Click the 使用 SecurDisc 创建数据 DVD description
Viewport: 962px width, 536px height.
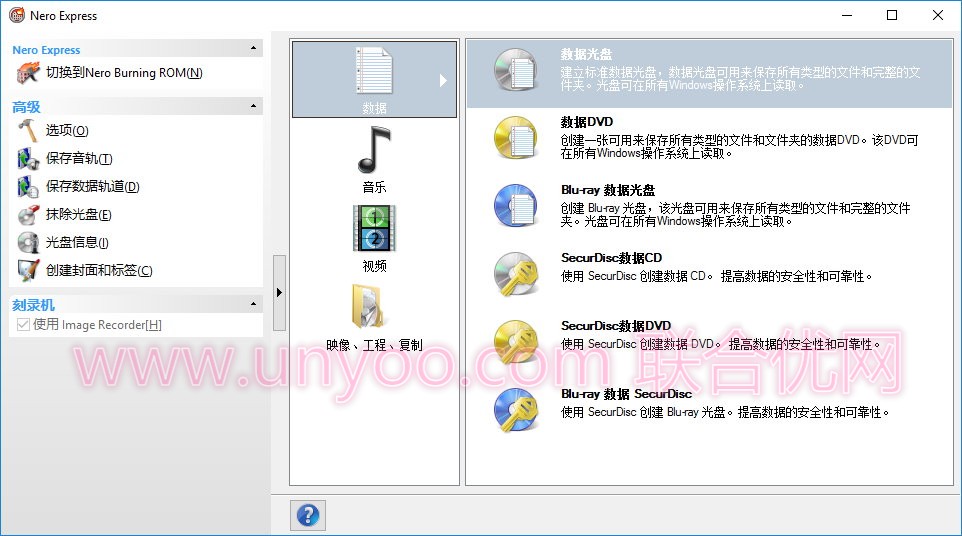(x=720, y=345)
